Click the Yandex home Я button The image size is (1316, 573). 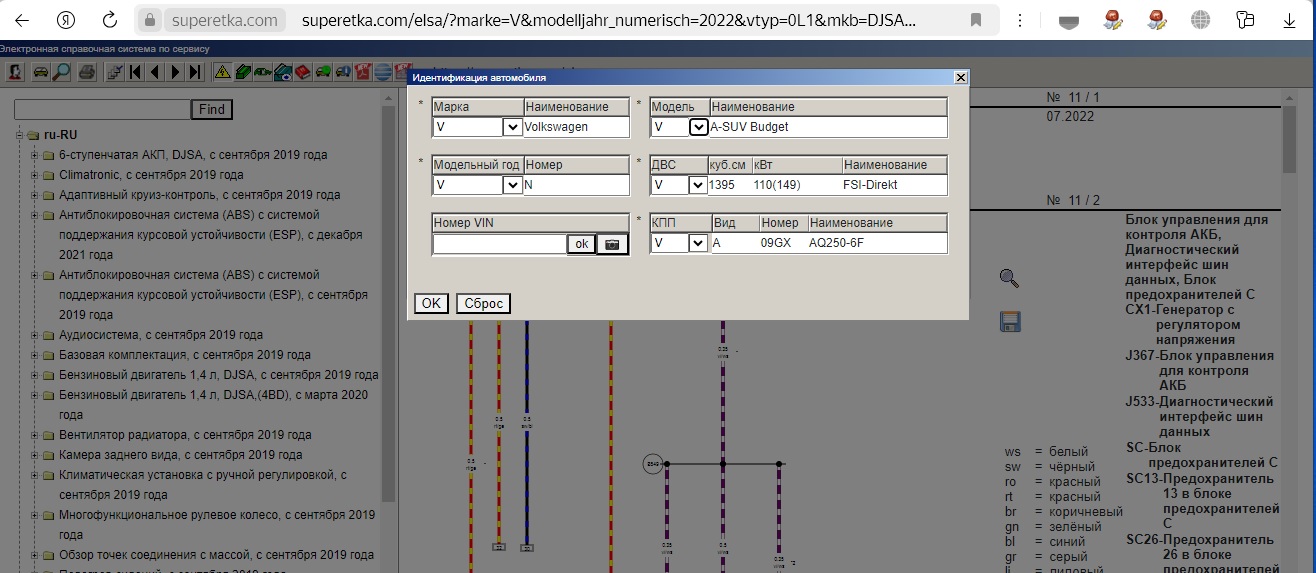(x=65, y=20)
